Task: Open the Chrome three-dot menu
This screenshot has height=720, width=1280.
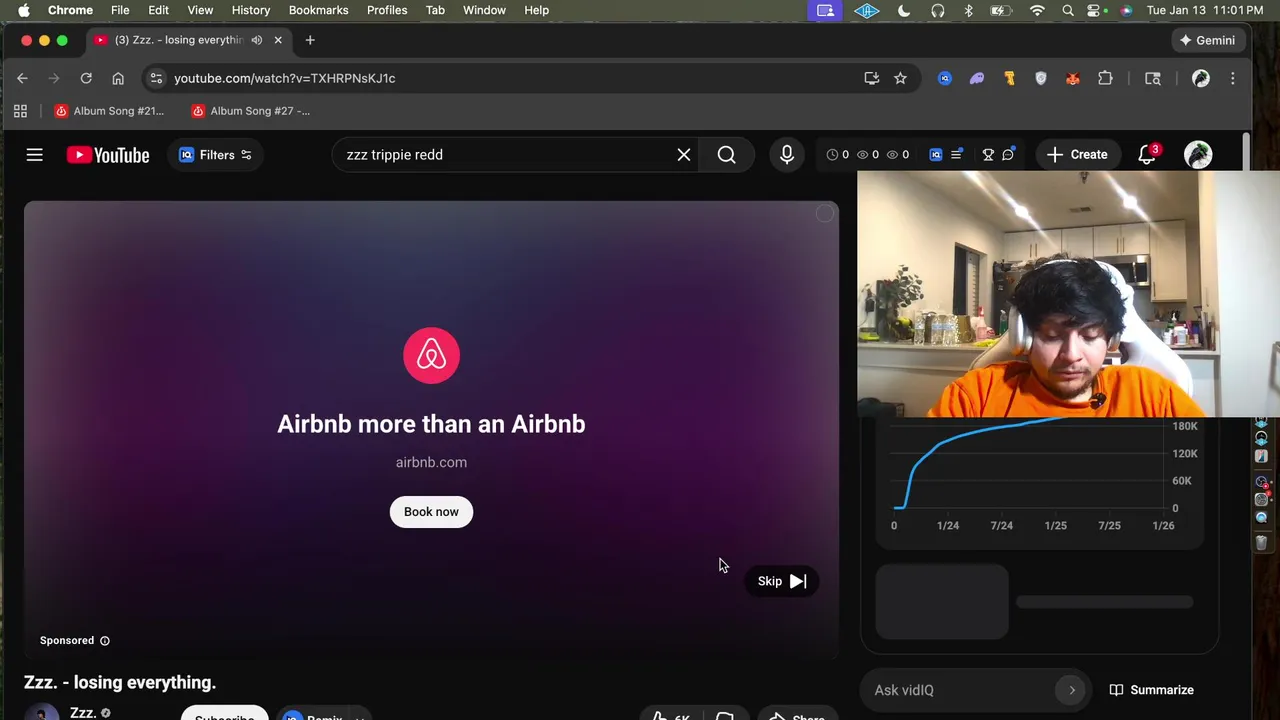Action: tap(1233, 78)
